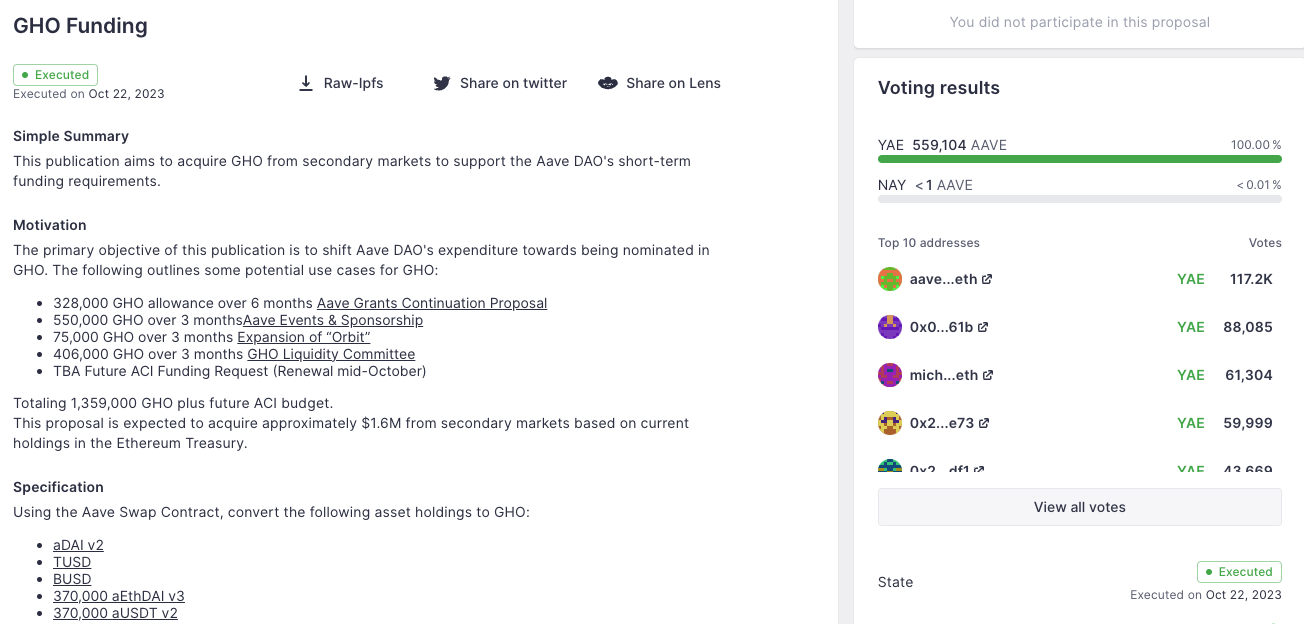1304x624 pixels.
Task: Click the 0x0...61b voter address
Action: 940,327
